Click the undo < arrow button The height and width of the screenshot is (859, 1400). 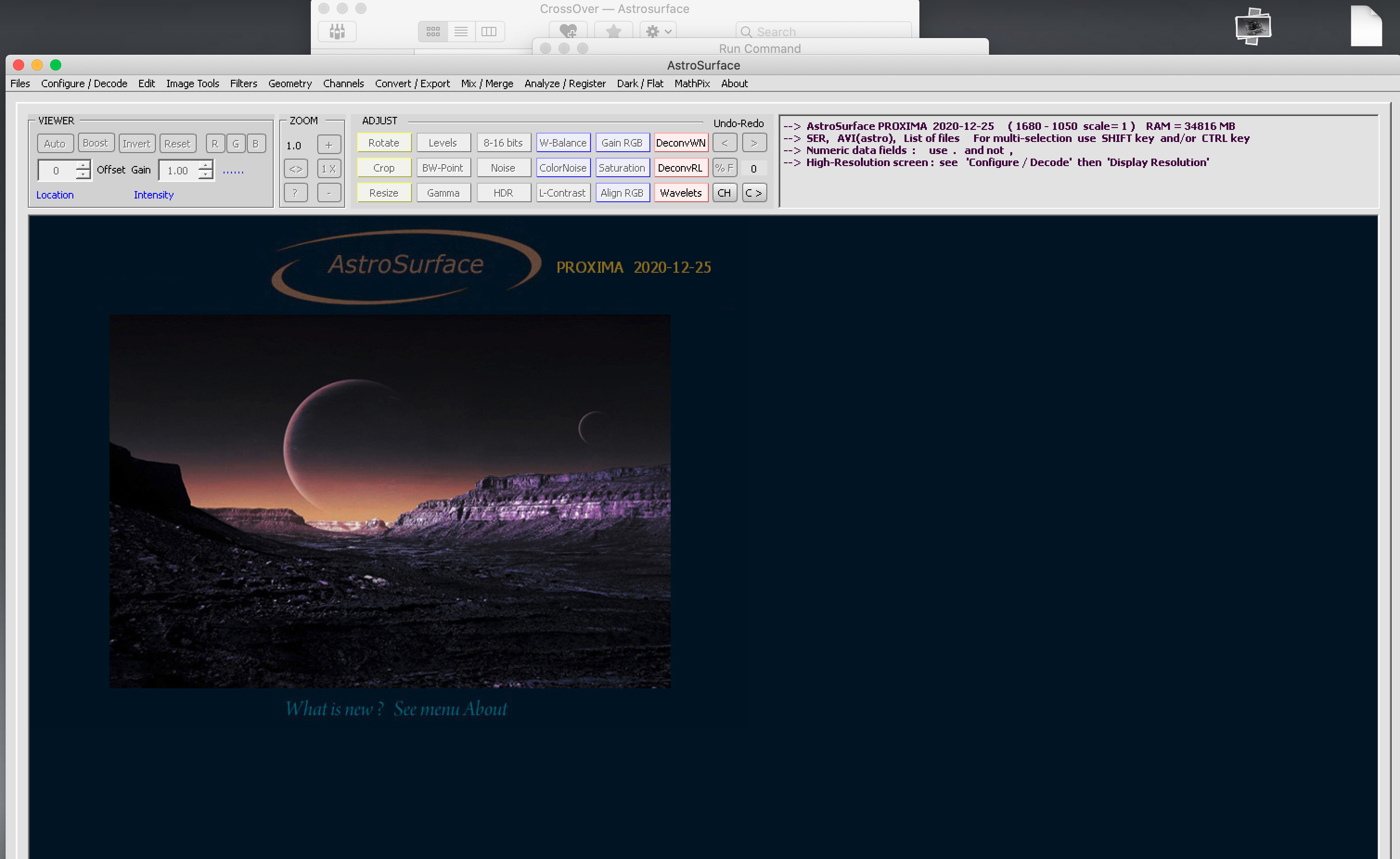(725, 142)
